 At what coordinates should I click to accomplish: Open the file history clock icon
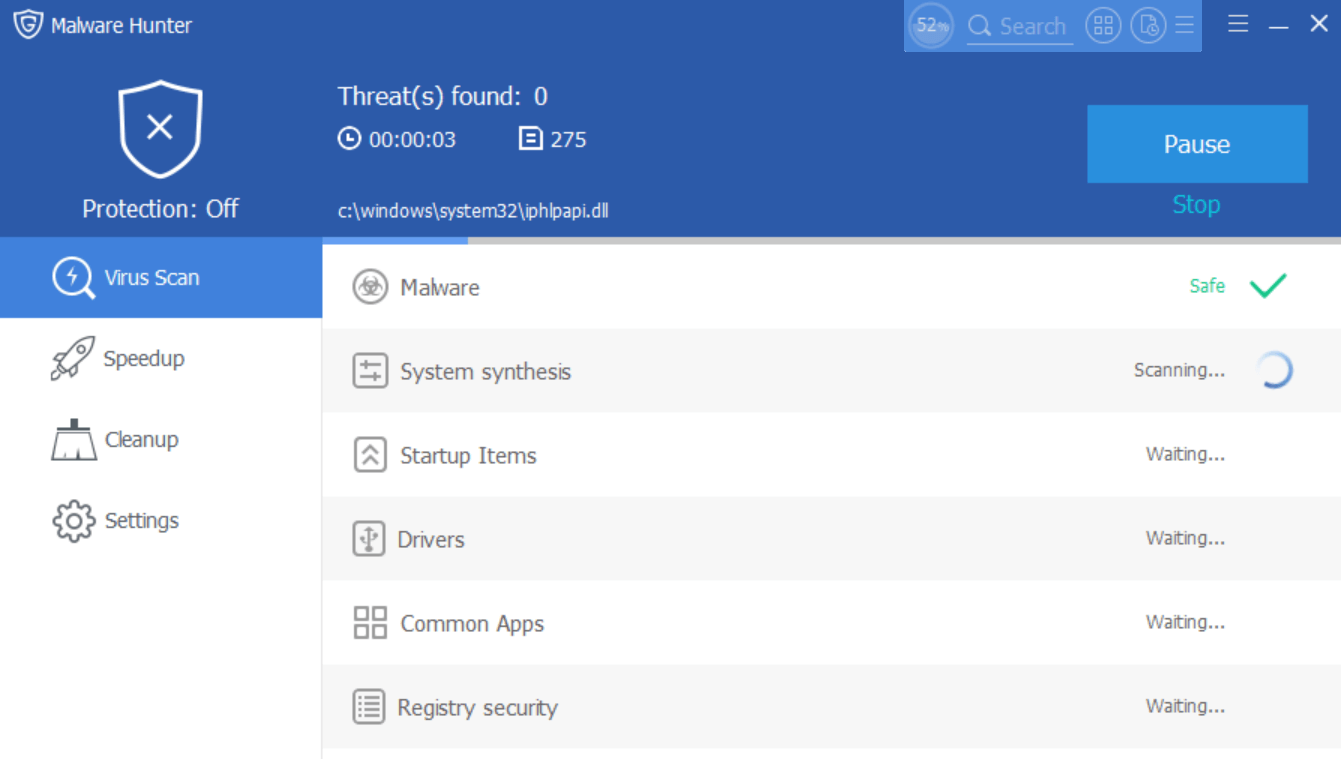[1148, 26]
